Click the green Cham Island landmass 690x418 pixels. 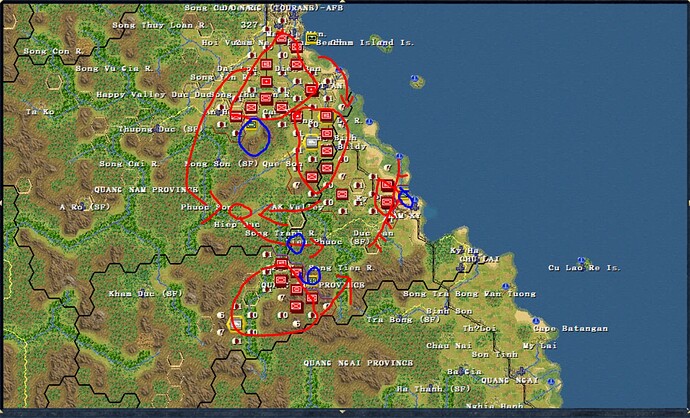(x=382, y=42)
